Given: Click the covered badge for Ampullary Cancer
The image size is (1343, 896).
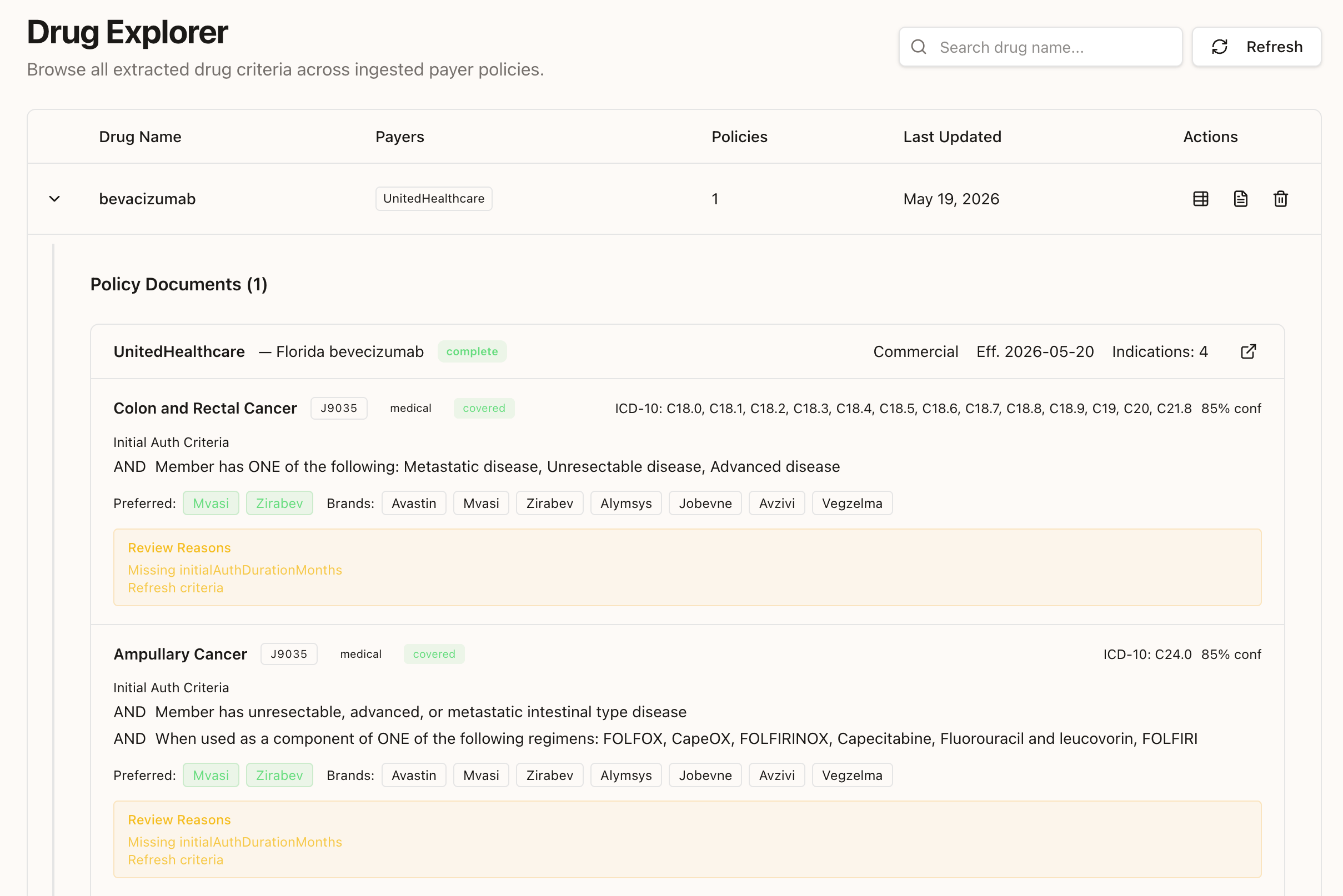Looking at the screenshot, I should (x=434, y=655).
